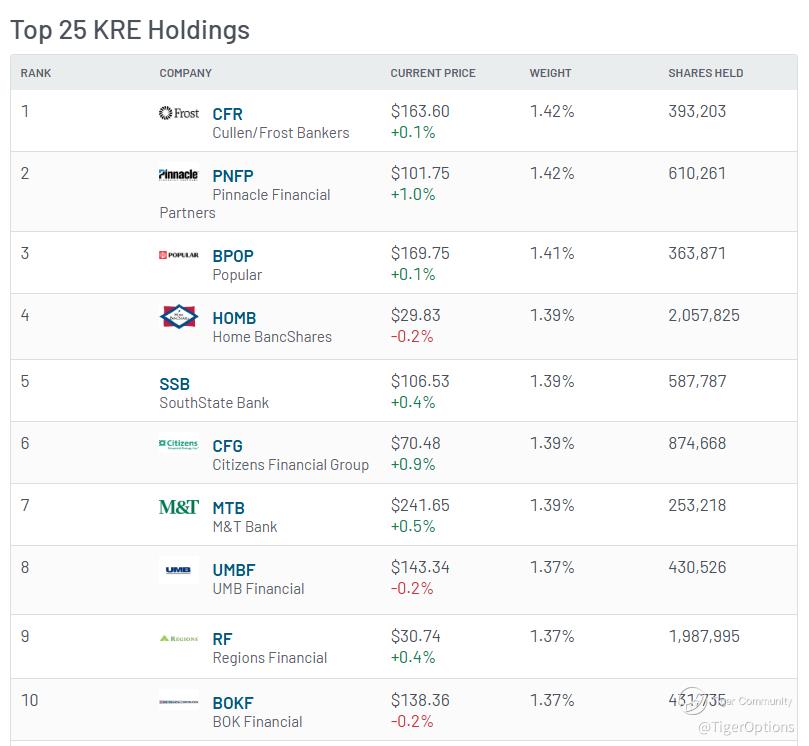The width and height of the screenshot is (809, 746).
Task: Click the M&T Bank logo
Action: [179, 507]
